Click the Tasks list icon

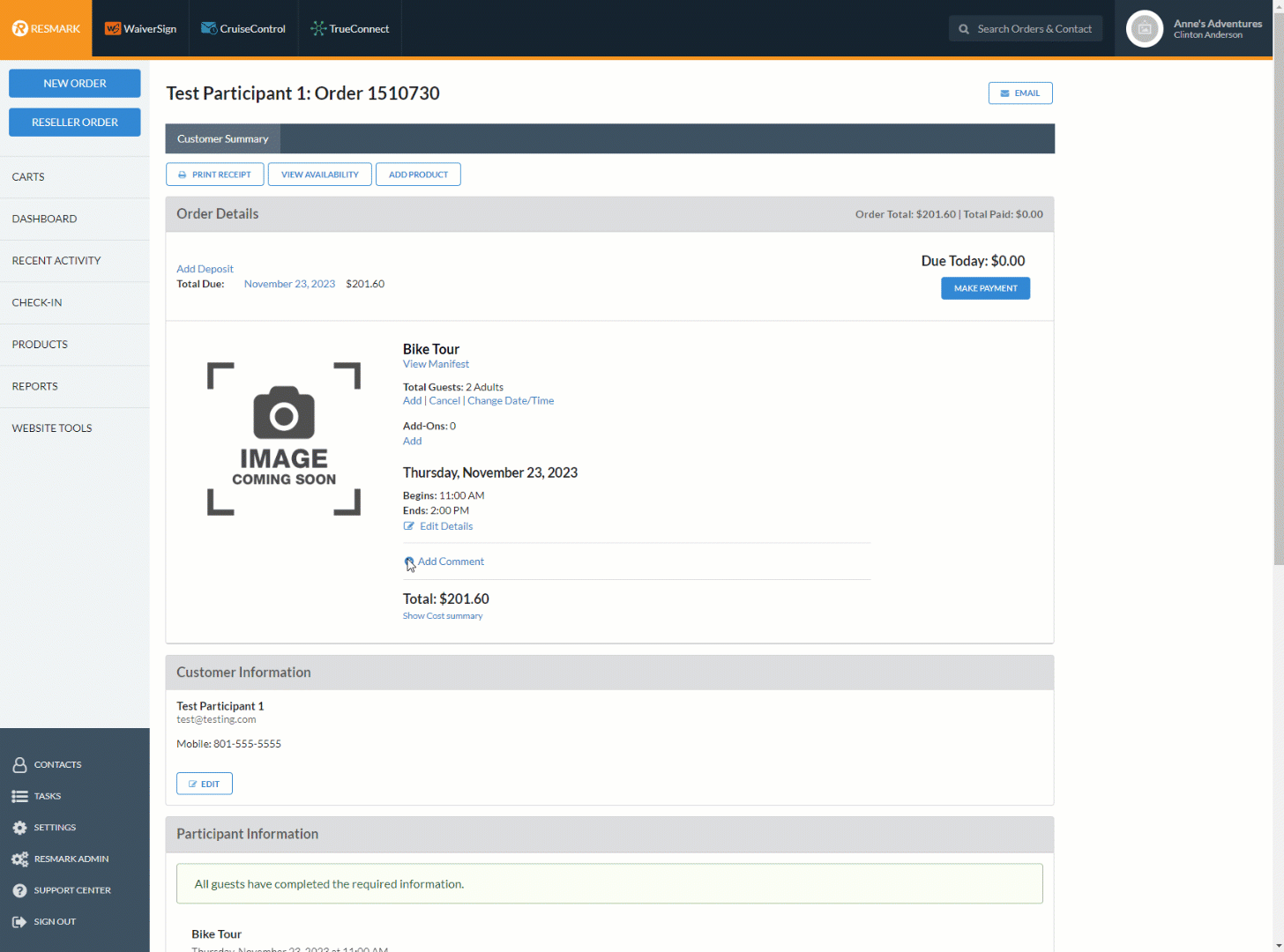[x=19, y=796]
